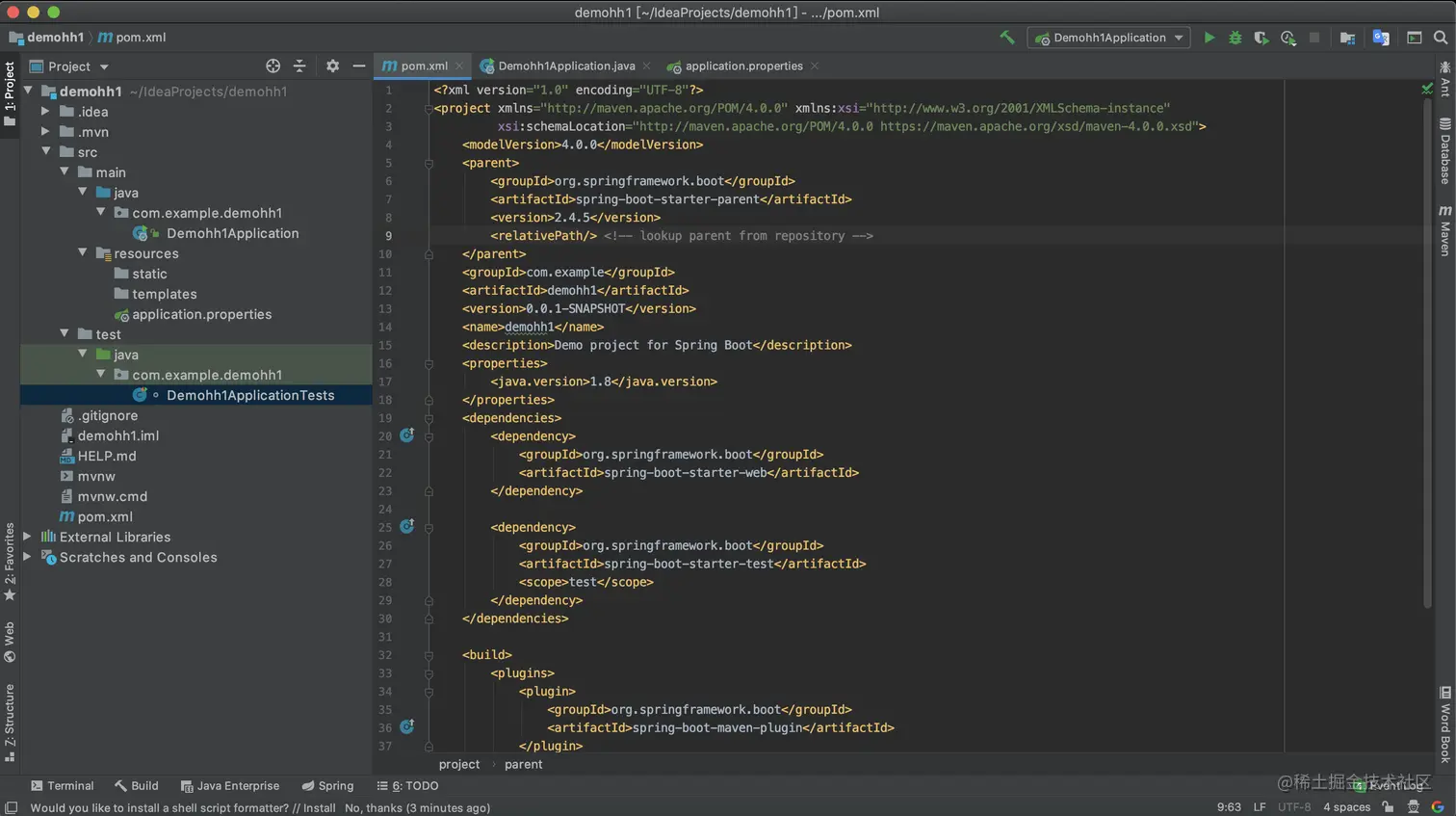Toggle the Database side panel
This screenshot has height=816, width=1456.
[1445, 151]
